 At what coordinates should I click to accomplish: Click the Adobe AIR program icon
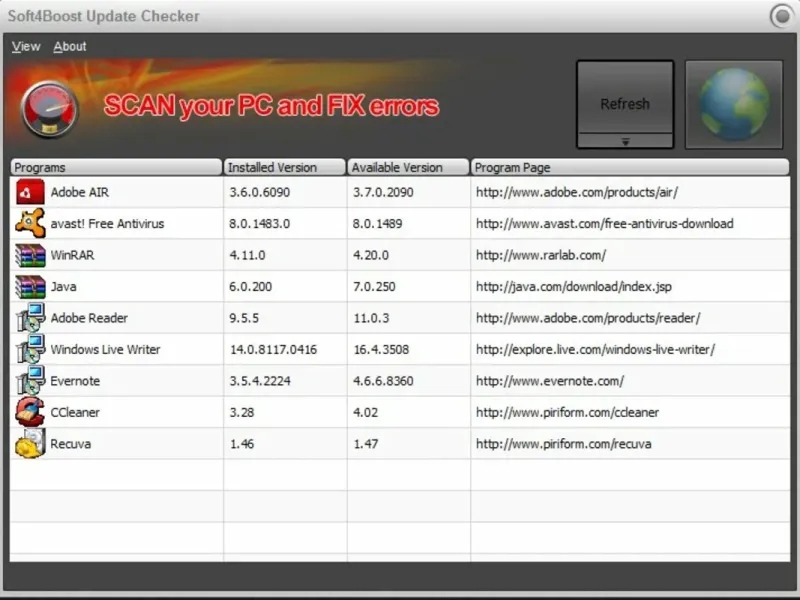(30, 192)
